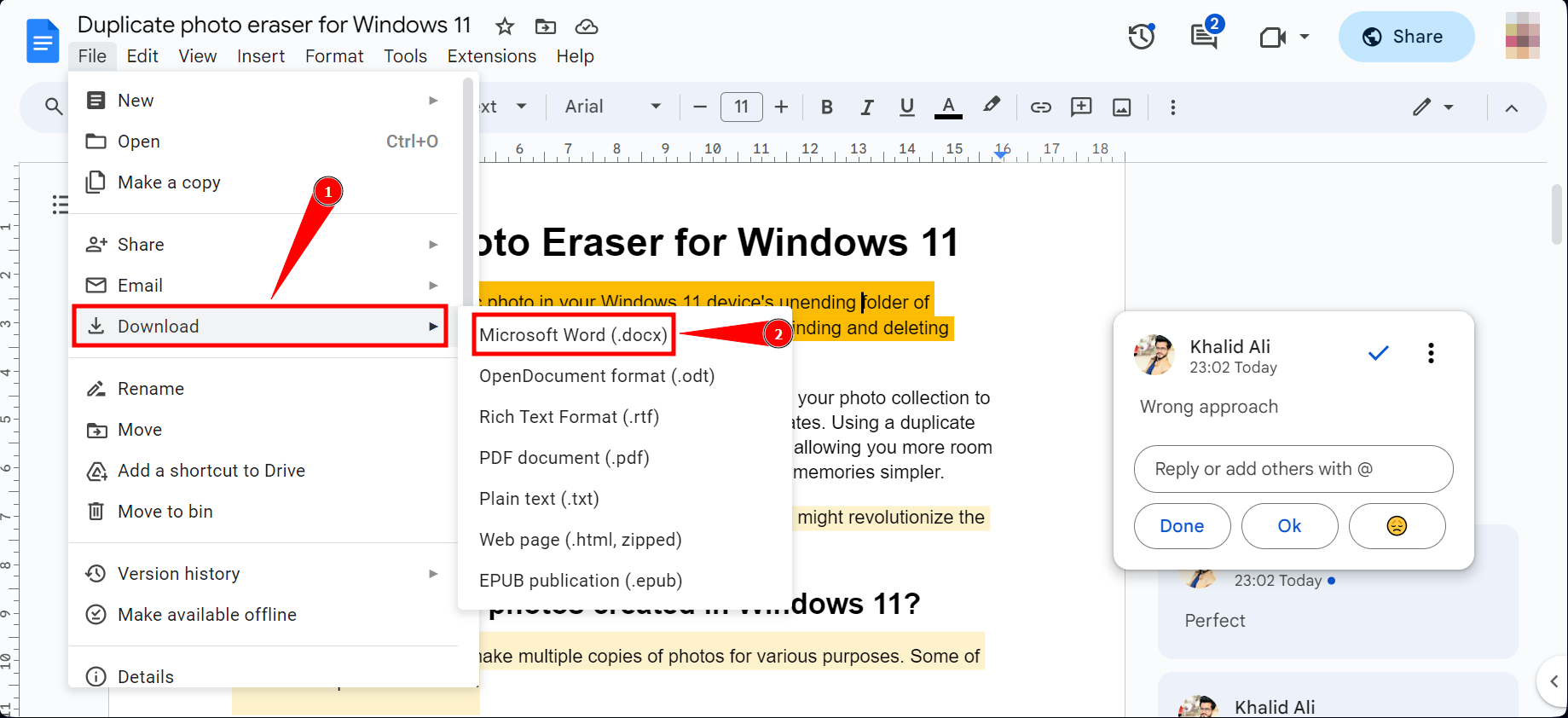Open the View menu
Viewport: 1568px width, 718px height.
click(198, 56)
